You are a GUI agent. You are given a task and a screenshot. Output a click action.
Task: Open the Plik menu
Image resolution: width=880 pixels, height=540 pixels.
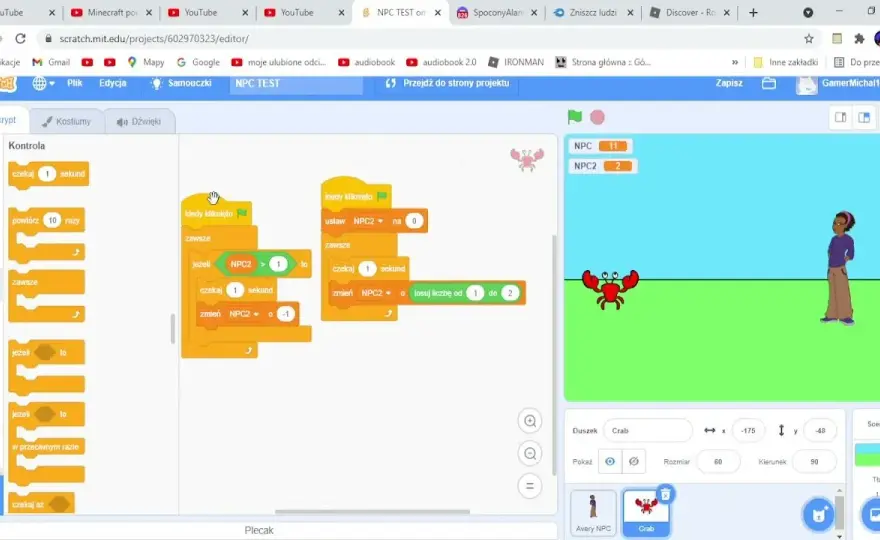pyautogui.click(x=75, y=83)
